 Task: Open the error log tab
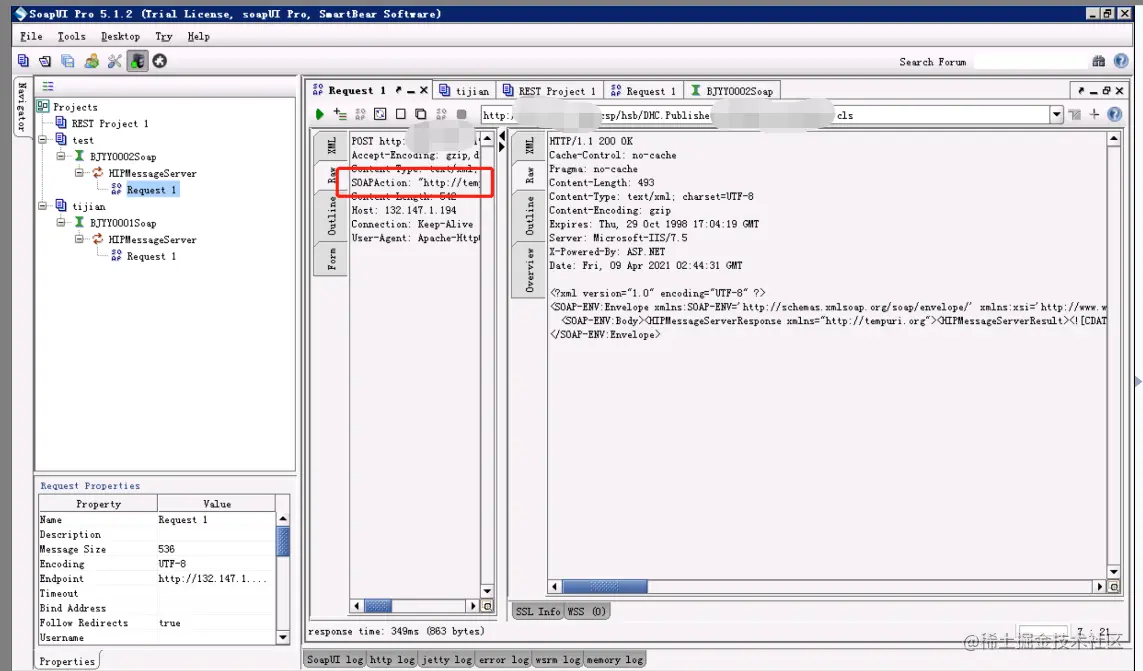click(x=503, y=659)
